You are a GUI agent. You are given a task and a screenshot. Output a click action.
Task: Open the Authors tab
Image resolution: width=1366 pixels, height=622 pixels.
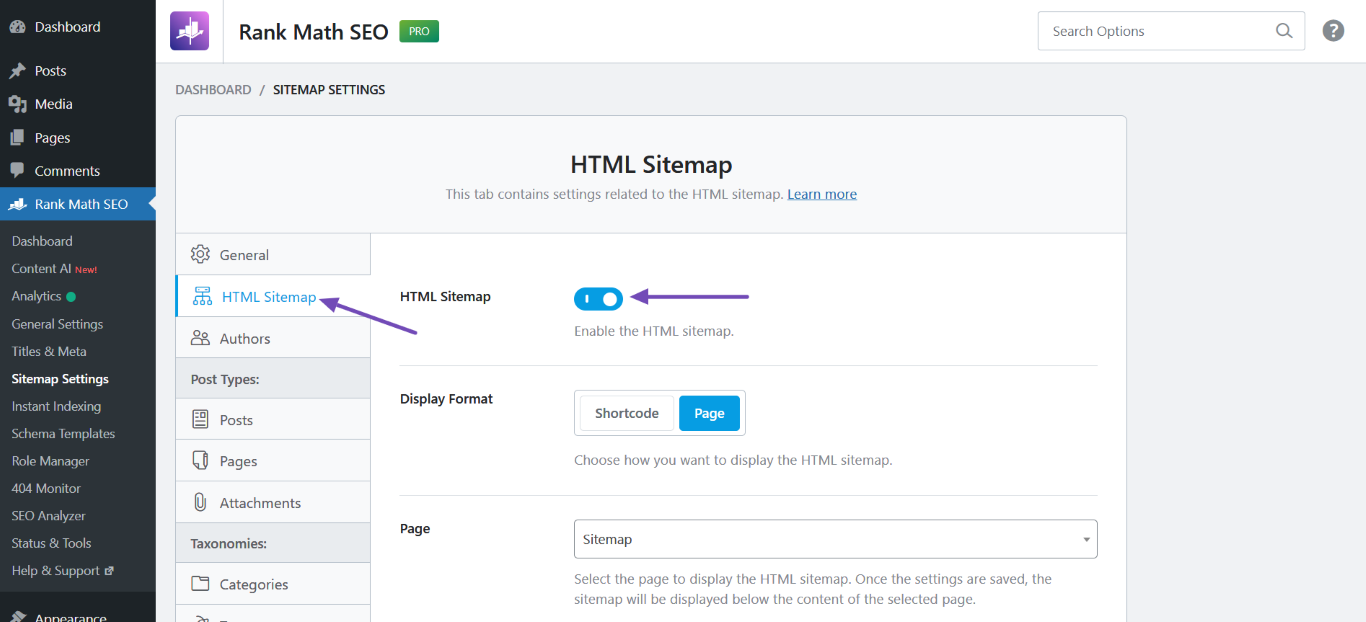click(x=273, y=338)
